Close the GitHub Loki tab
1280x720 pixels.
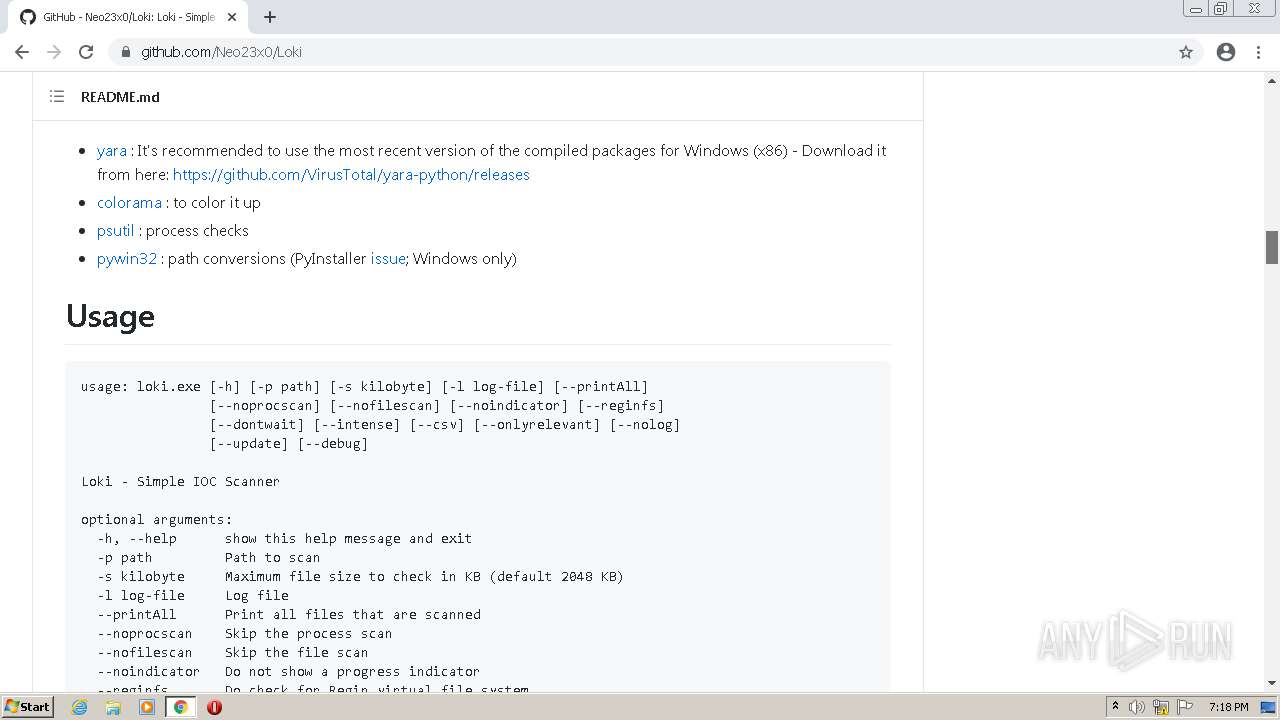point(232,17)
